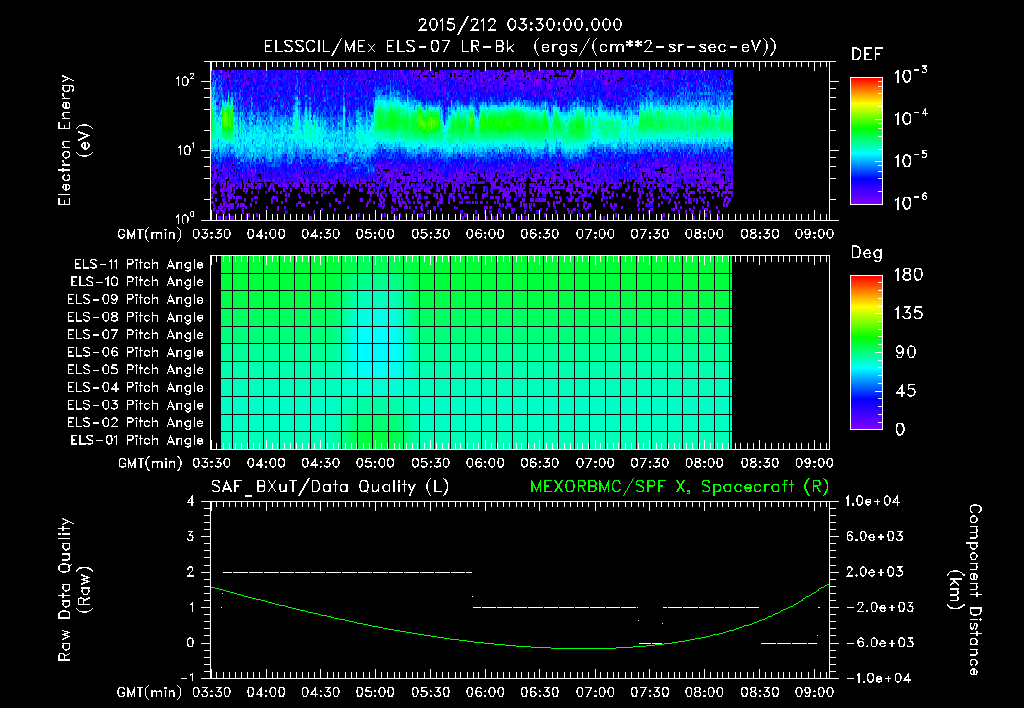Image resolution: width=1024 pixels, height=708 pixels.
Task: Click the 45 value on Deg scale
Action: (x=906, y=391)
